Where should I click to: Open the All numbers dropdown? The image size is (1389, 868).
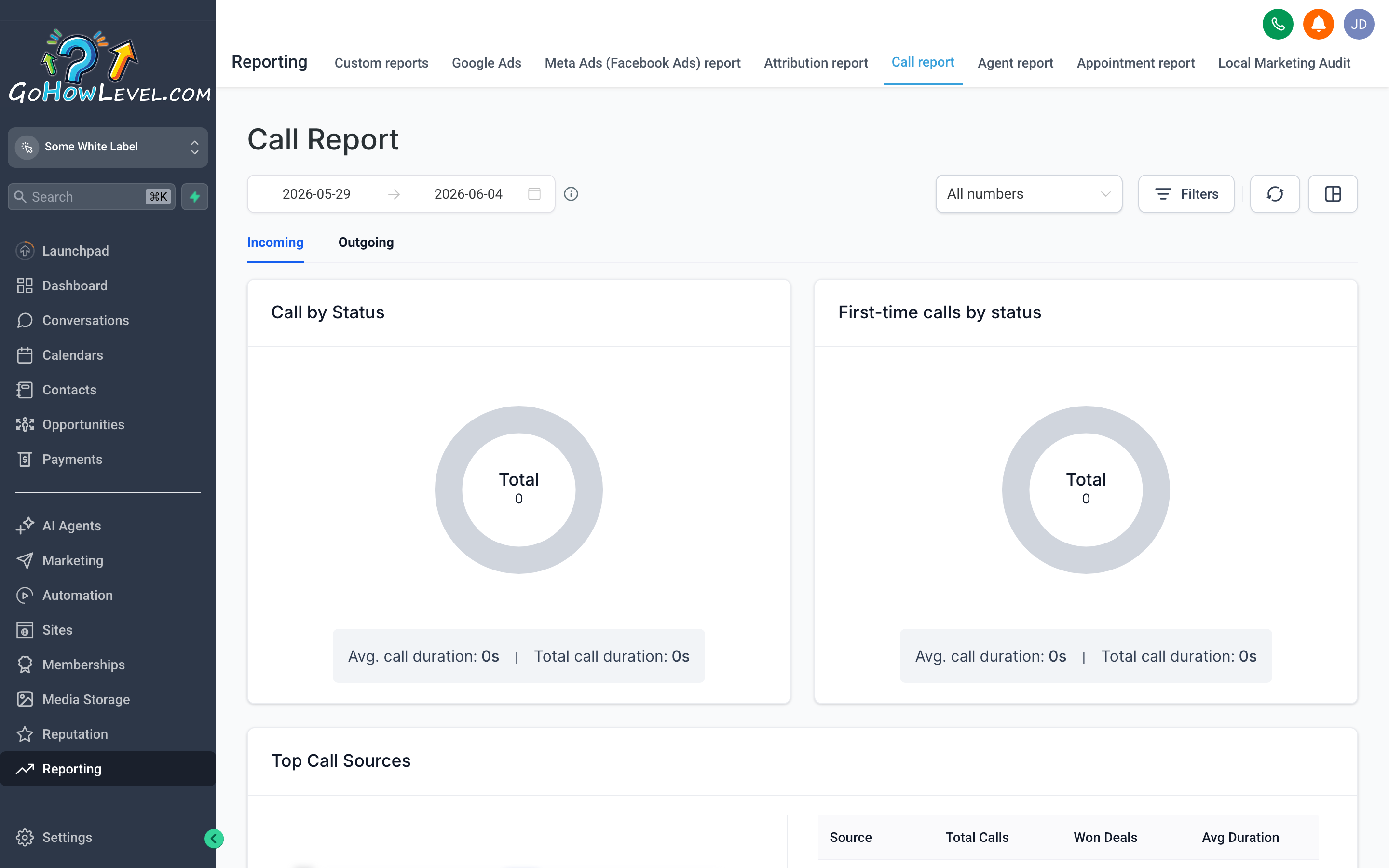(x=1029, y=194)
